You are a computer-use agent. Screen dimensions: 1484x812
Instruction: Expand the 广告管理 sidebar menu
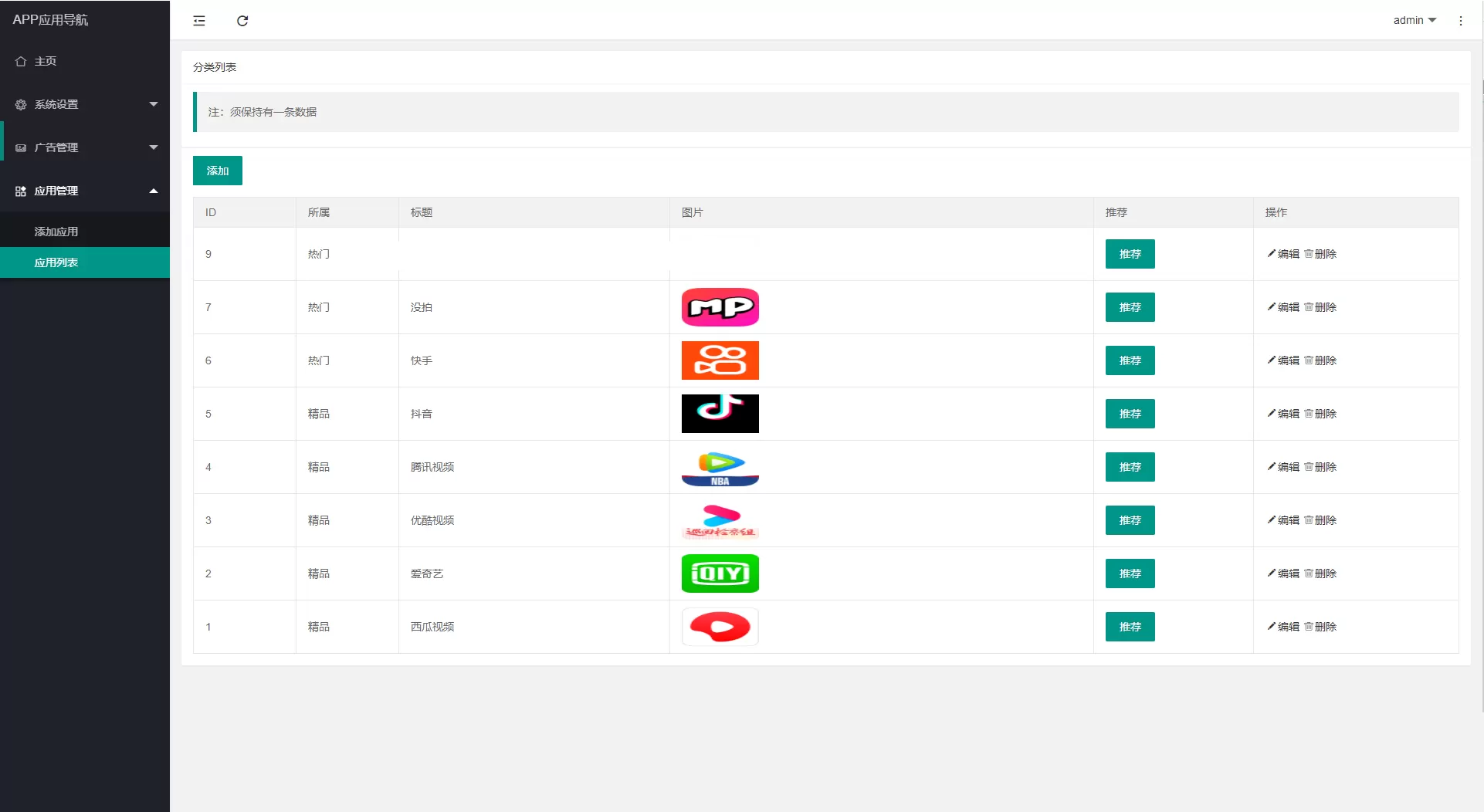pos(85,147)
